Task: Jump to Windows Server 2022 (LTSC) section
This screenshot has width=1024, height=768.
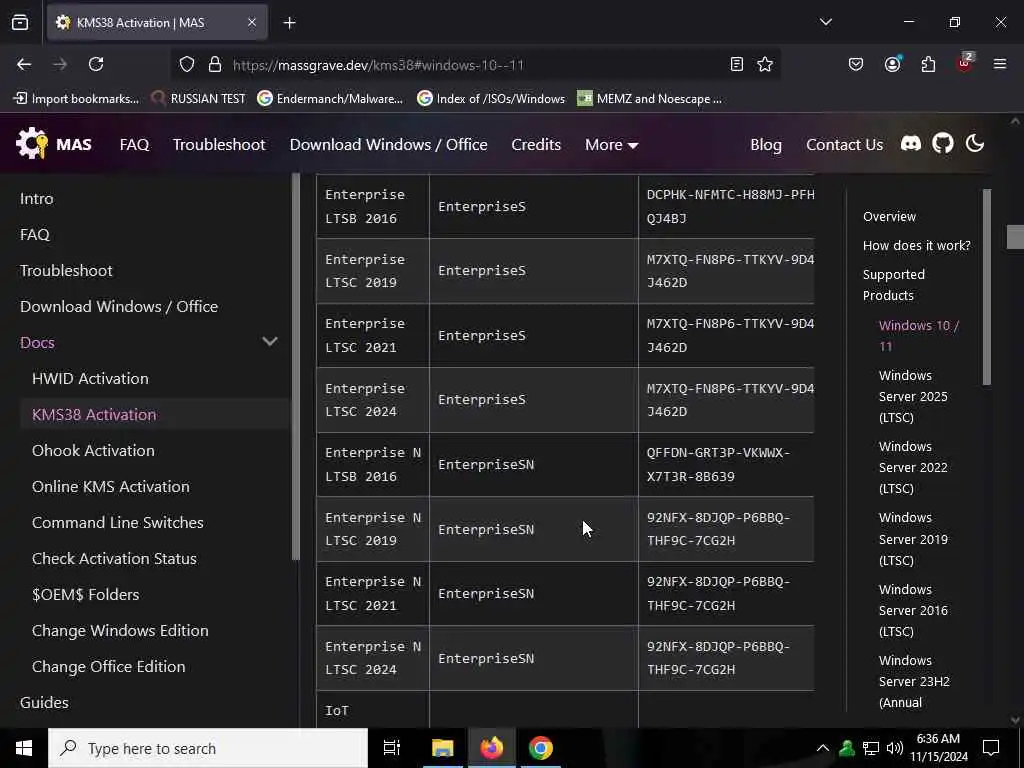Action: [x=912, y=468]
